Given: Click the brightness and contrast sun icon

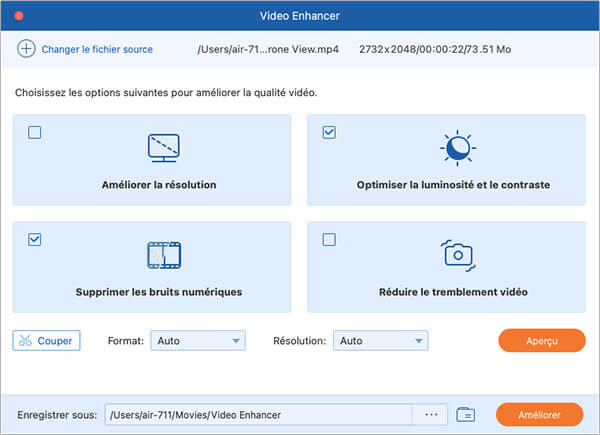Looking at the screenshot, I should 457,147.
